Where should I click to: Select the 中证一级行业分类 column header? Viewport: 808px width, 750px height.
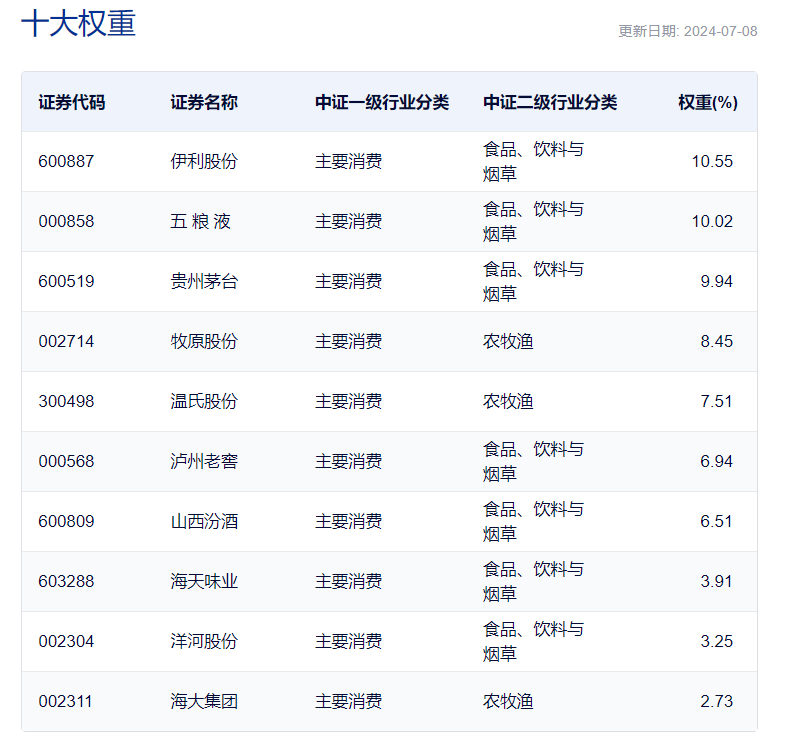tap(382, 102)
